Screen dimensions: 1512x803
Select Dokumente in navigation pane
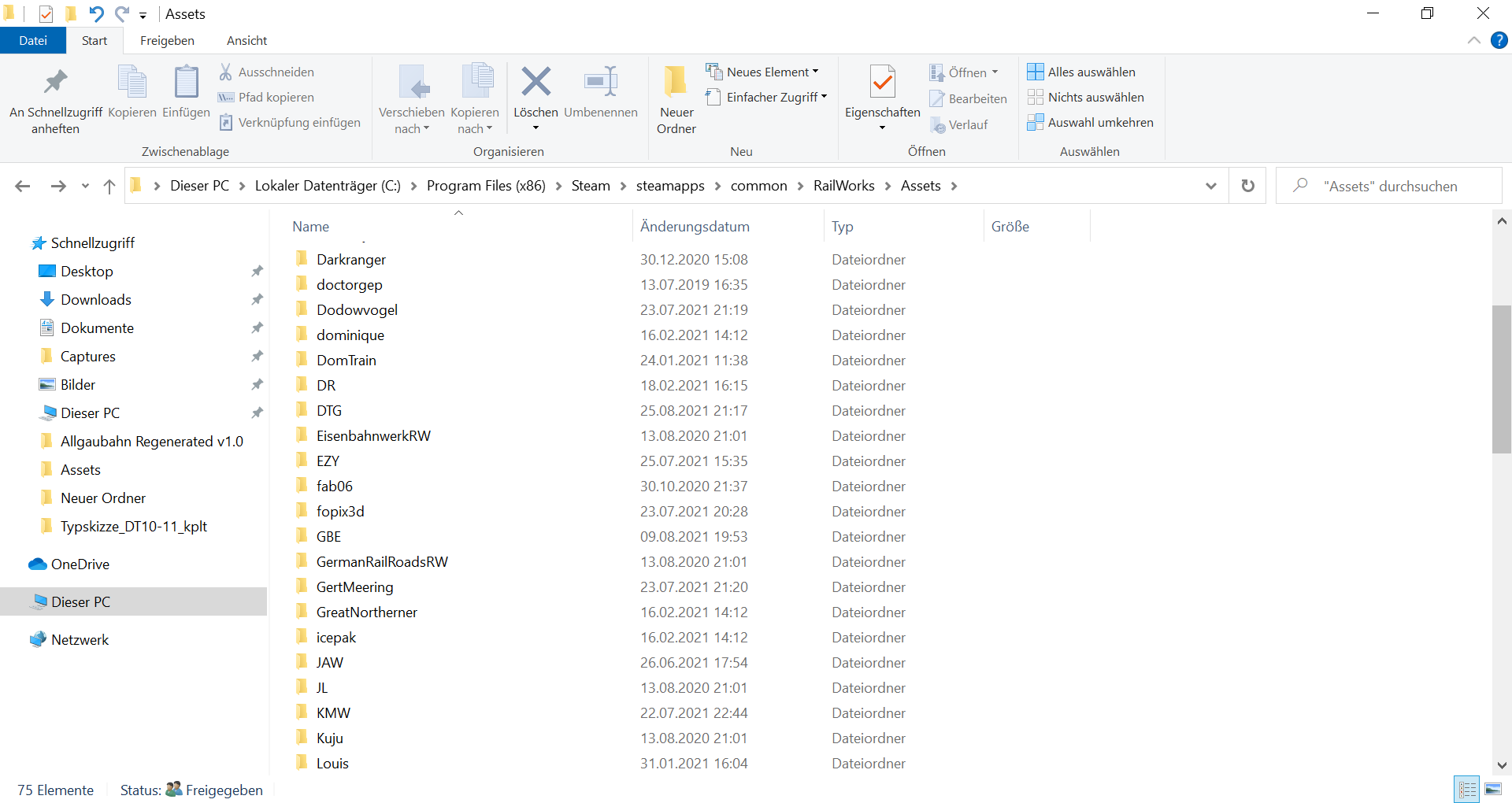[97, 328]
